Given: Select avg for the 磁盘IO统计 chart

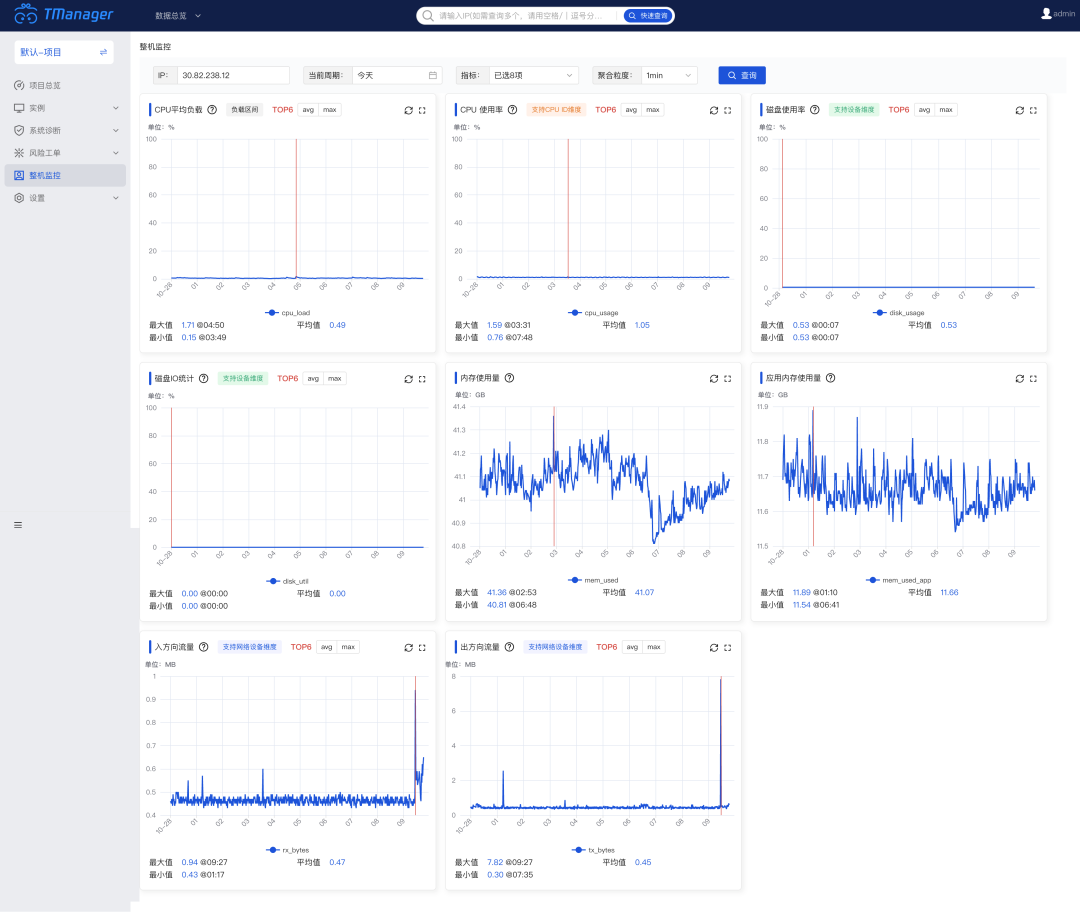Looking at the screenshot, I should 313,379.
